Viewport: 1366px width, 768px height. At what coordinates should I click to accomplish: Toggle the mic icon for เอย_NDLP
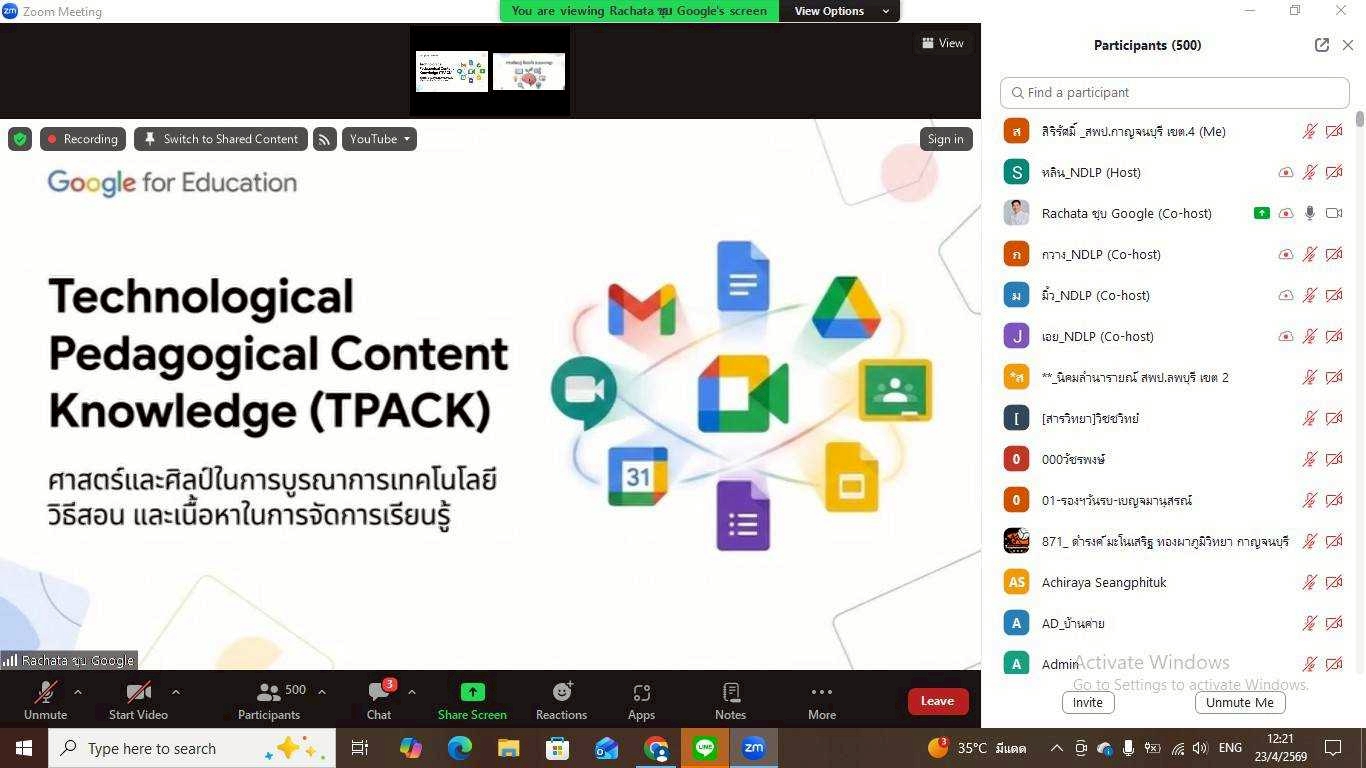1310,336
